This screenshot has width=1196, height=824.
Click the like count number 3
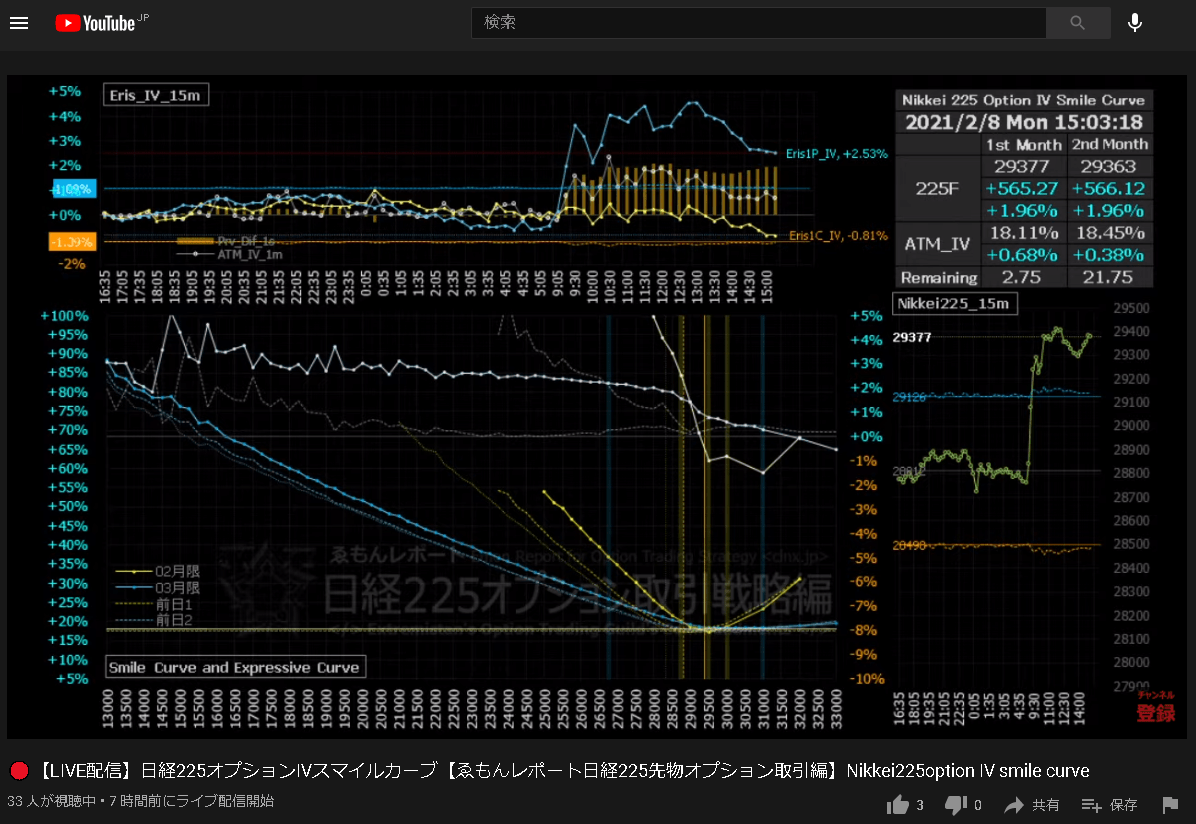point(920,806)
